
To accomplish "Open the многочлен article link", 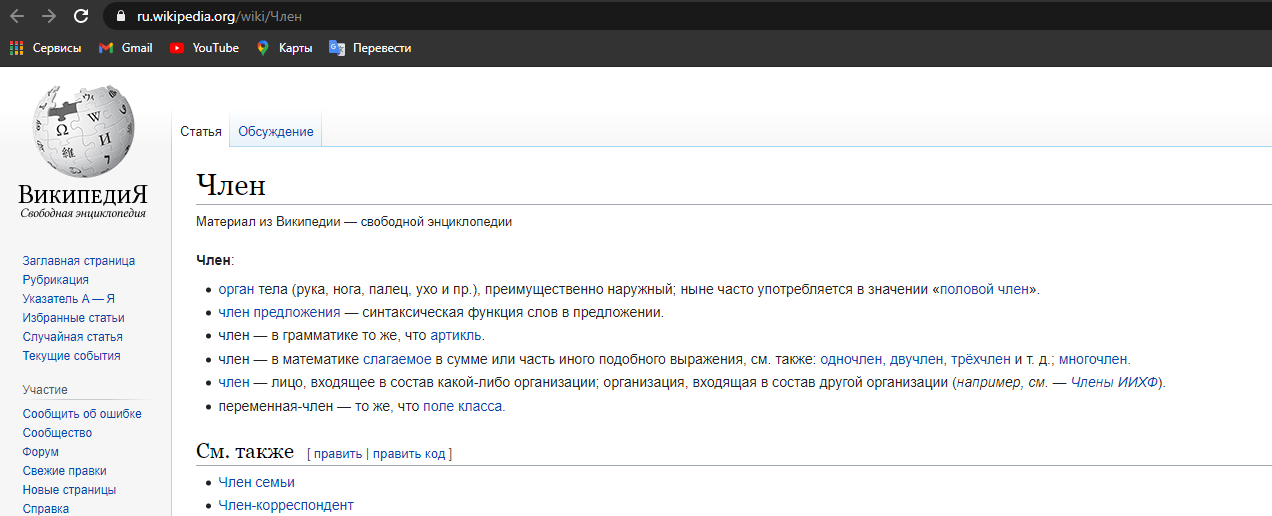I will pyautogui.click(x=1093, y=359).
